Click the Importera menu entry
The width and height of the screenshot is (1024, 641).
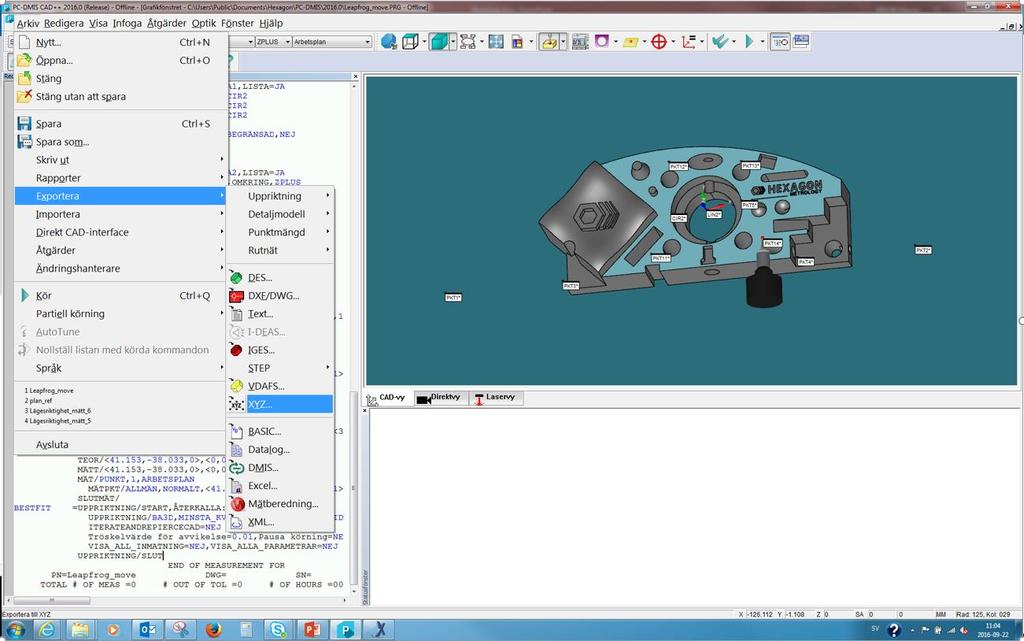(121, 214)
